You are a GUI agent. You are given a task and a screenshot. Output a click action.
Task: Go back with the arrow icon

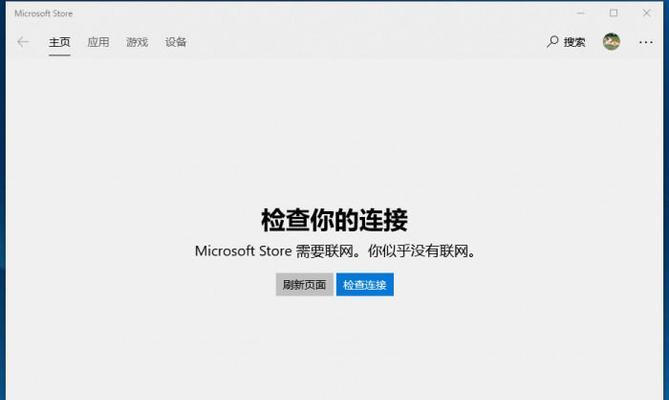(23, 42)
